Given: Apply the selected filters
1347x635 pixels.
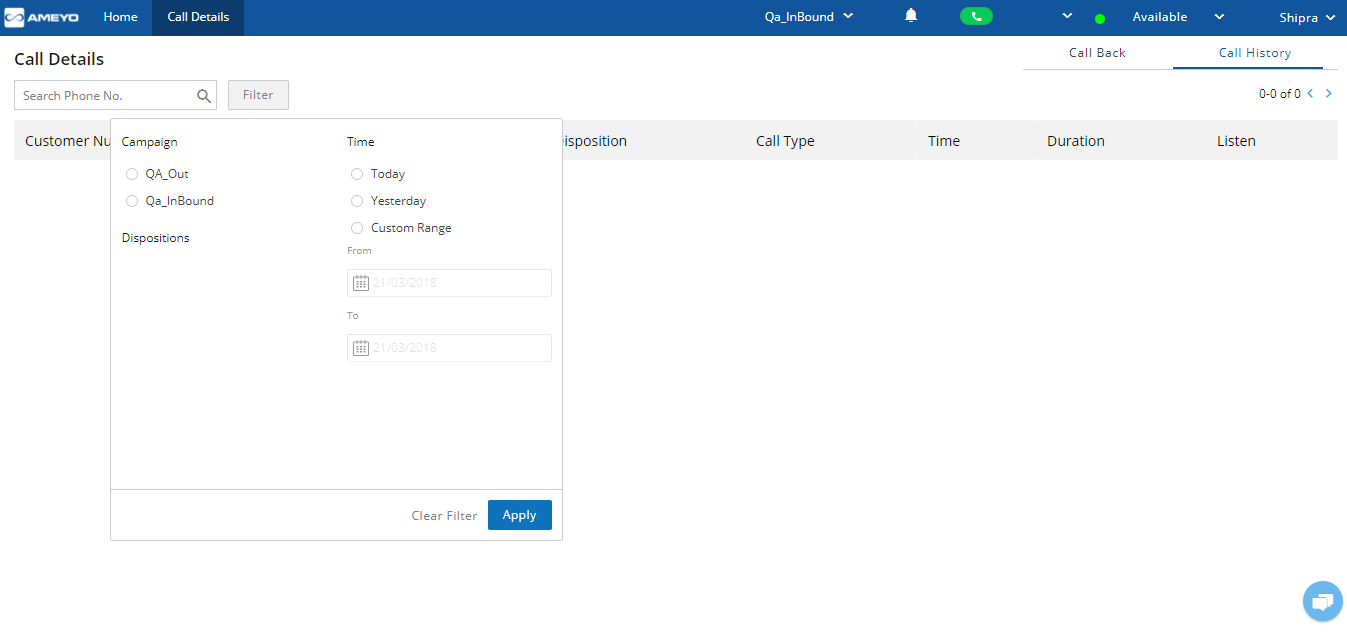Looking at the screenshot, I should [519, 514].
